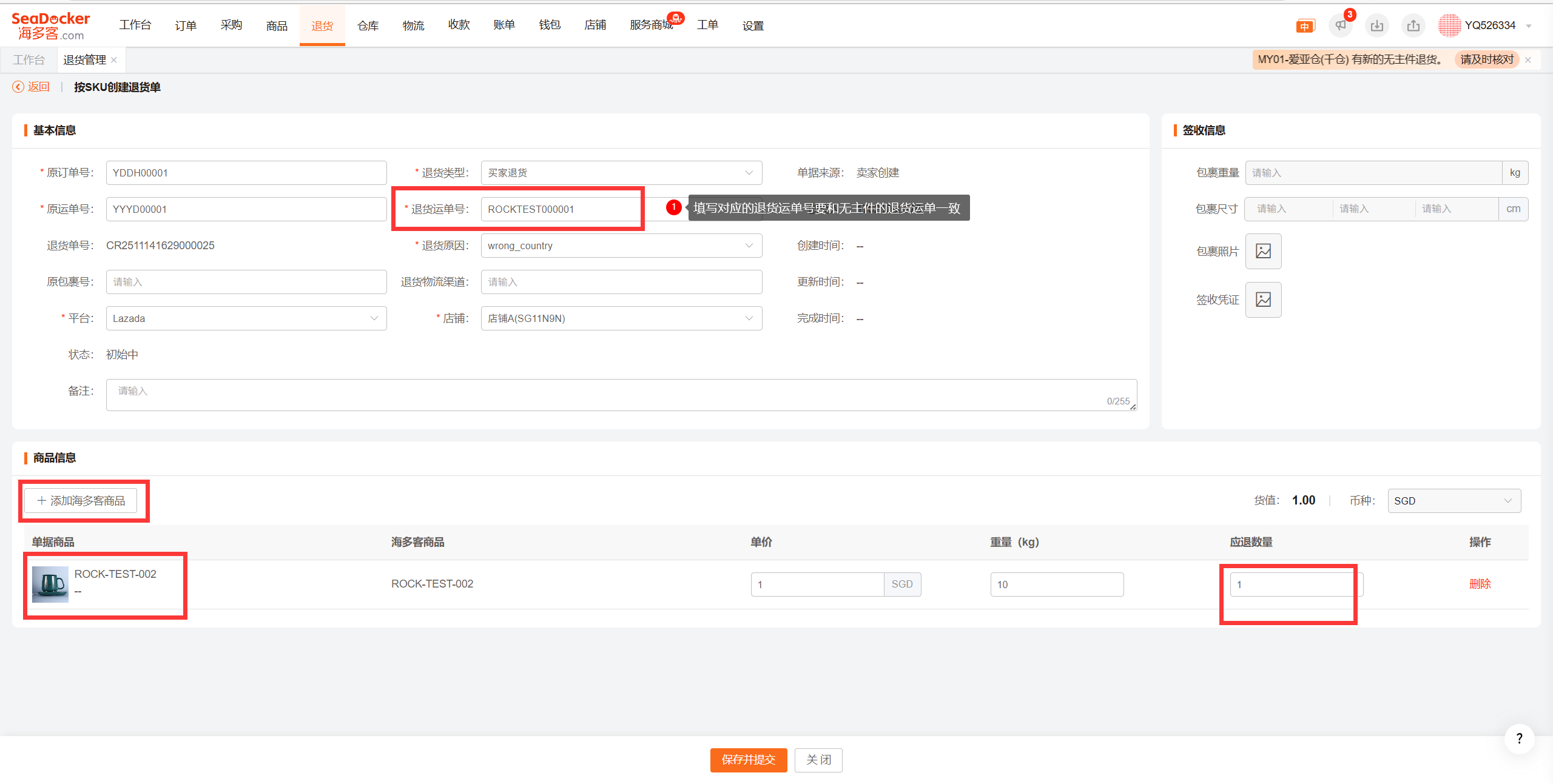Click the orange language switch icon
This screenshot has height=784, width=1553.
[1304, 26]
